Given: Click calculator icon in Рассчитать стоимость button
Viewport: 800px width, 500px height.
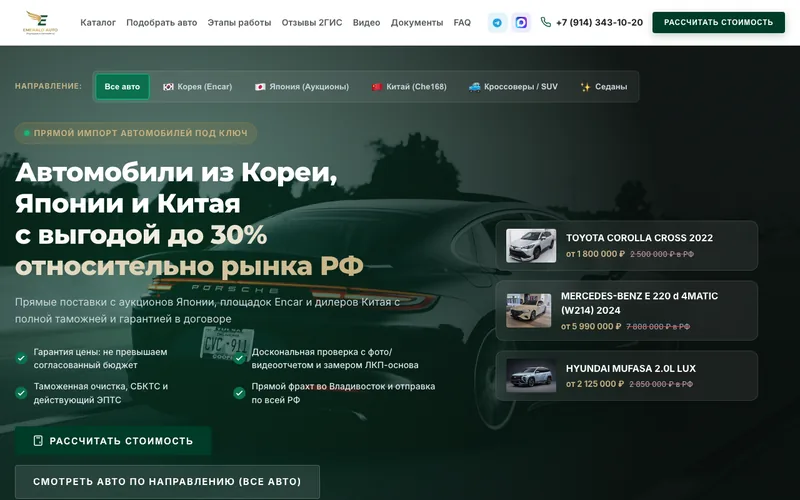Looking at the screenshot, I should (38, 441).
